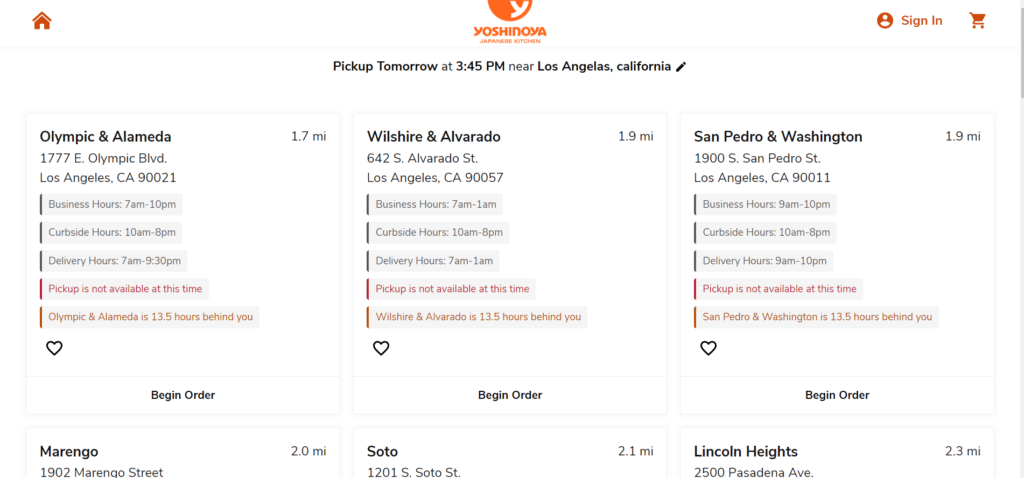The image size is (1024, 478).
Task: Begin order at Wilshire & Alvarado
Action: click(x=510, y=395)
